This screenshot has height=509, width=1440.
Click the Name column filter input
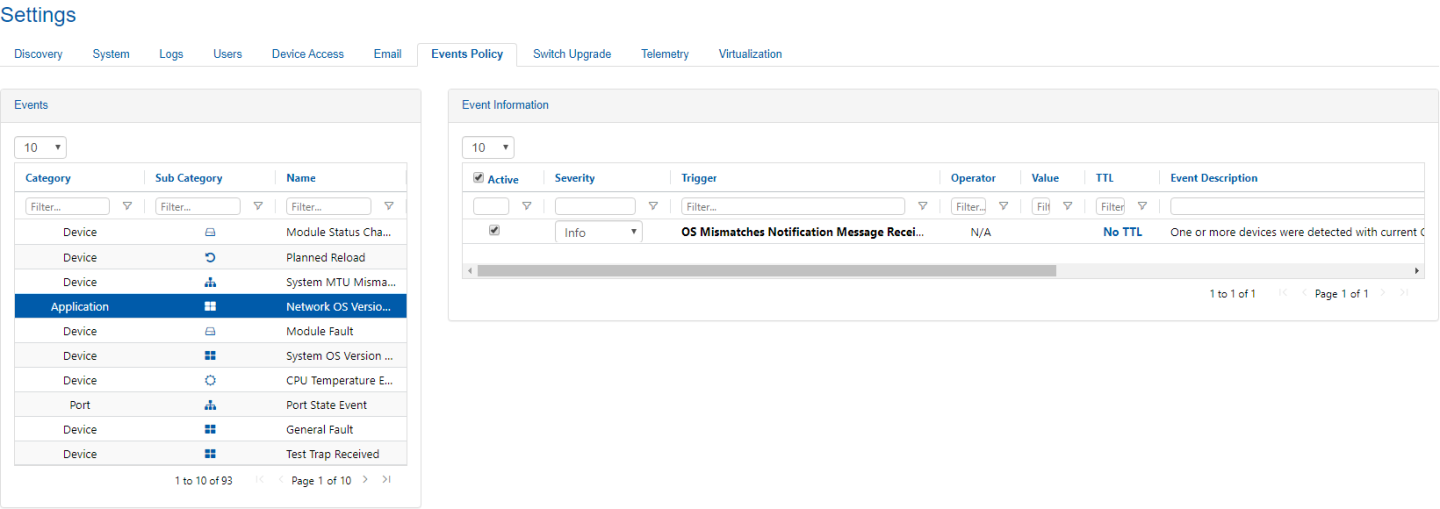(328, 207)
